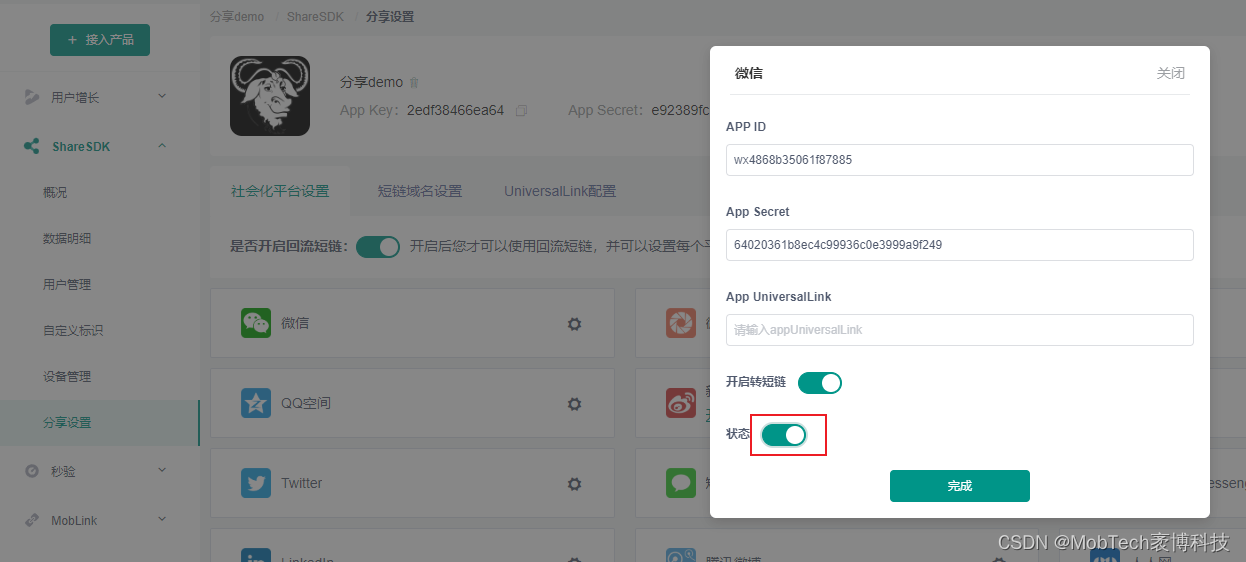Open the 数据明细 sidebar item
This screenshot has width=1246, height=562.
pos(67,238)
